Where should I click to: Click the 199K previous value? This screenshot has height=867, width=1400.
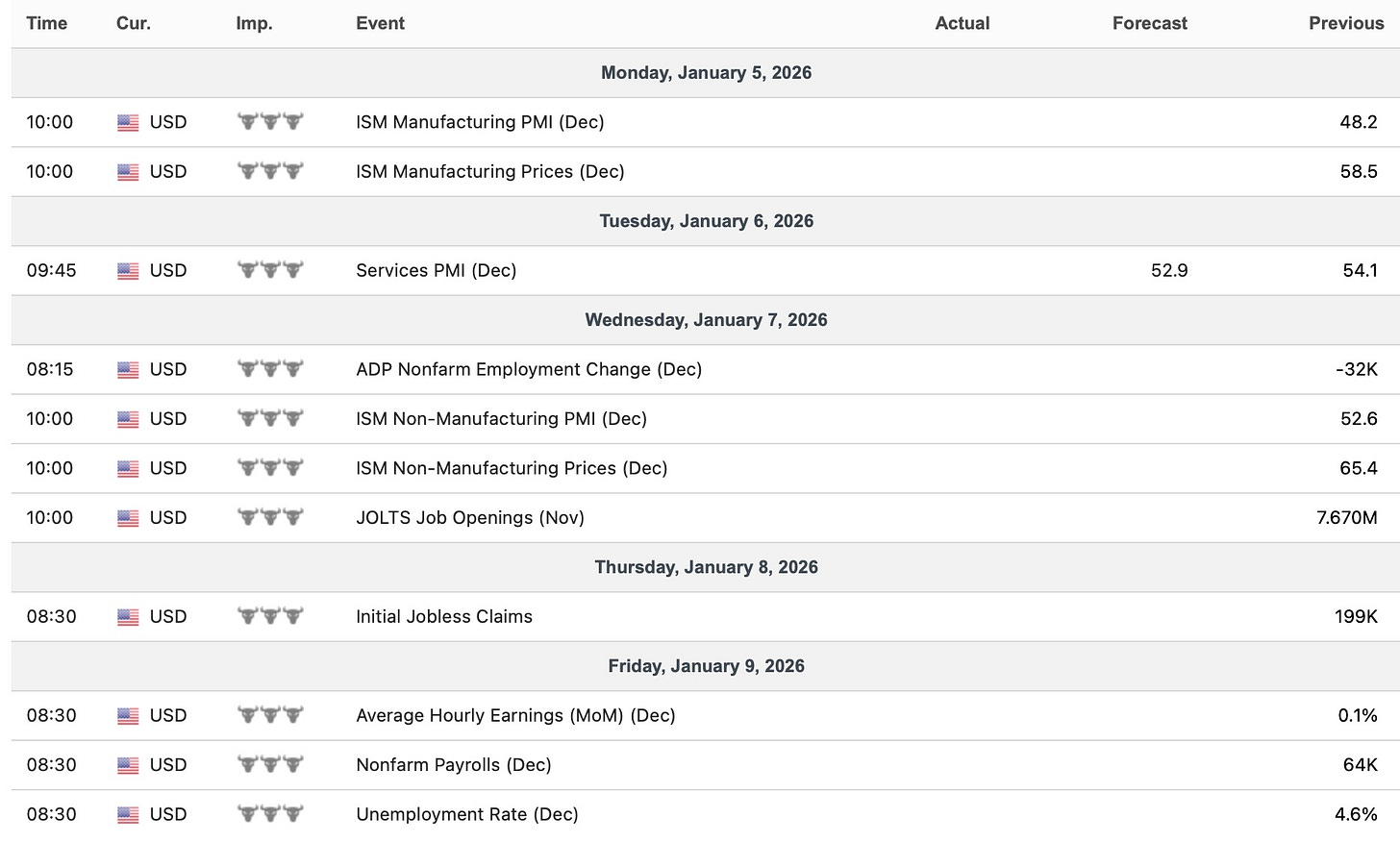1356,616
